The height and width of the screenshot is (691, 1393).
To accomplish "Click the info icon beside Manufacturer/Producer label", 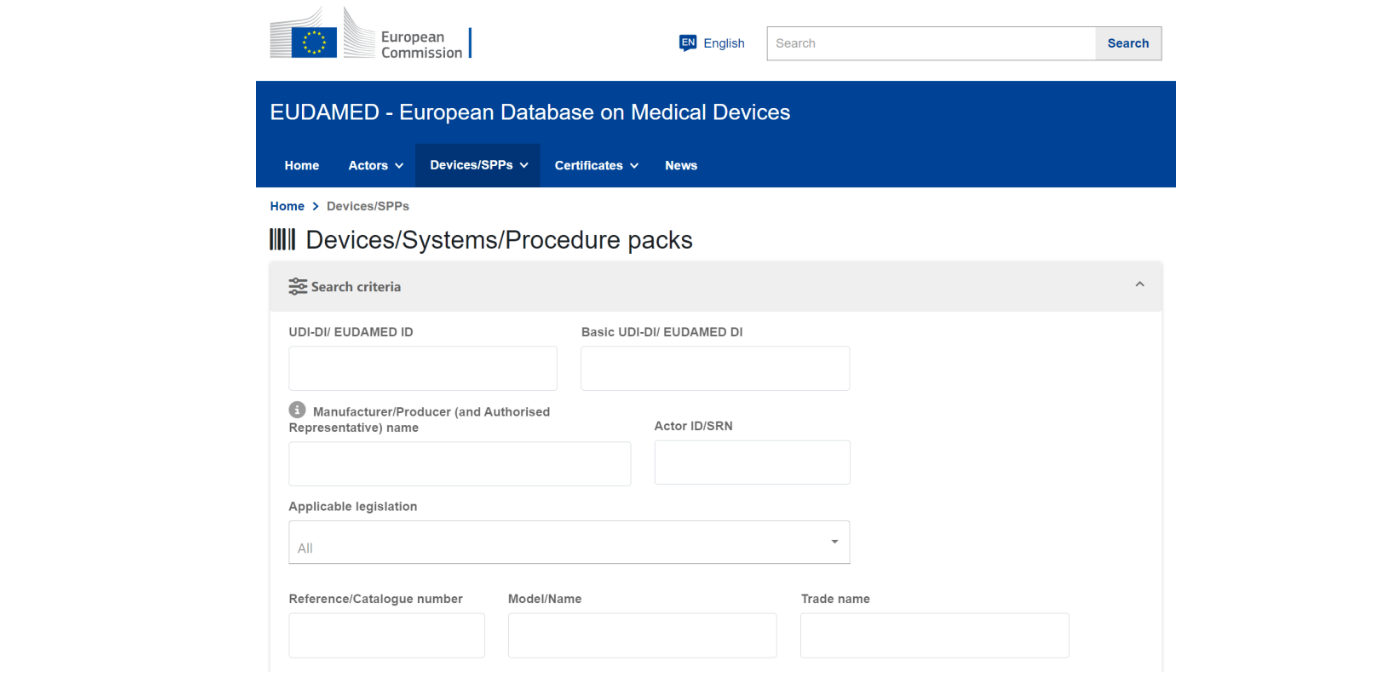I will coord(297,410).
